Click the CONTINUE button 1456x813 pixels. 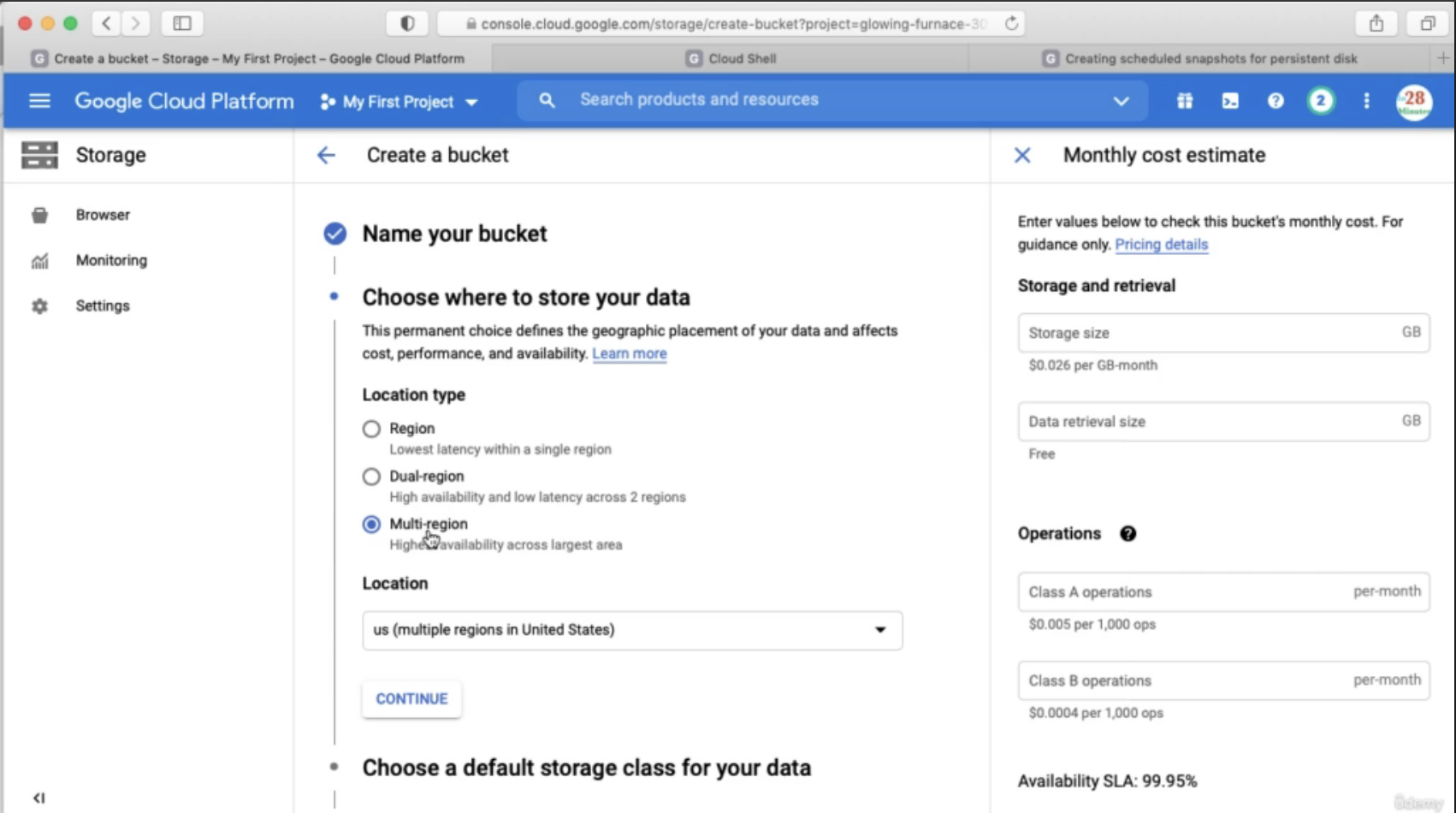point(411,698)
